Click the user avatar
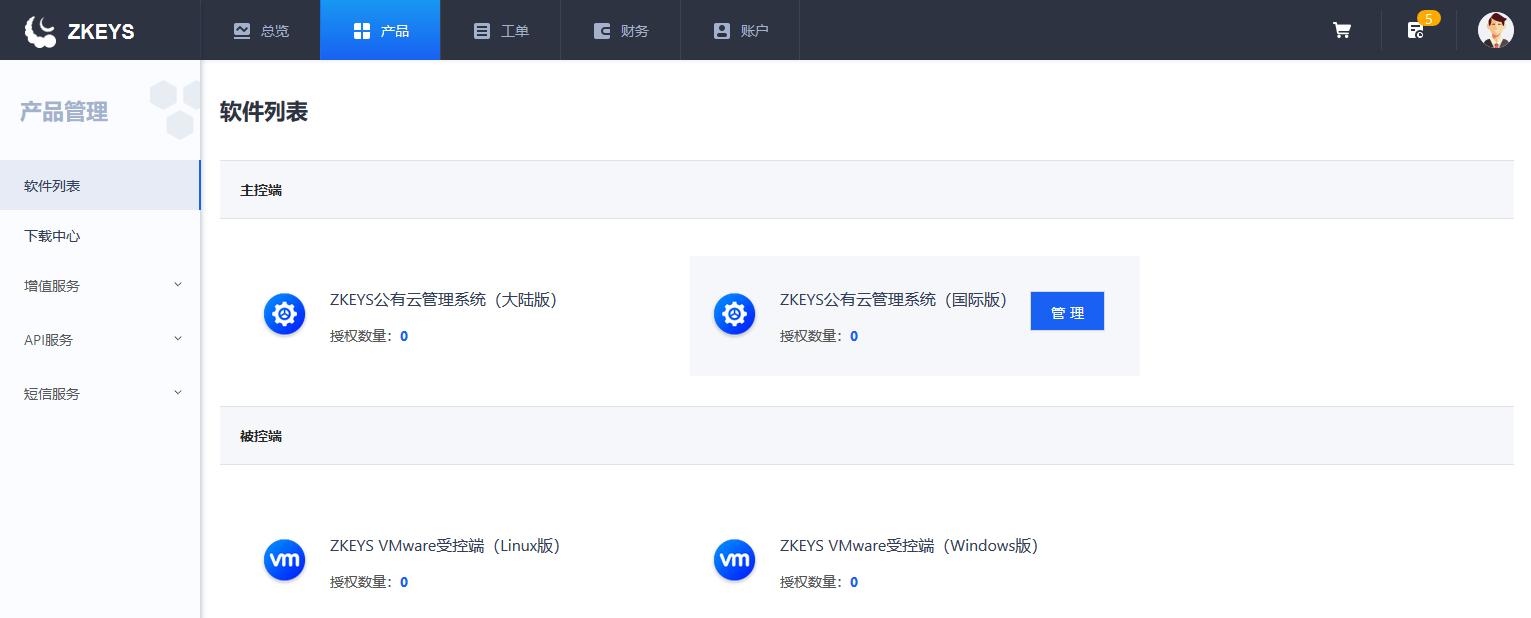The image size is (1531, 618). click(1495, 30)
